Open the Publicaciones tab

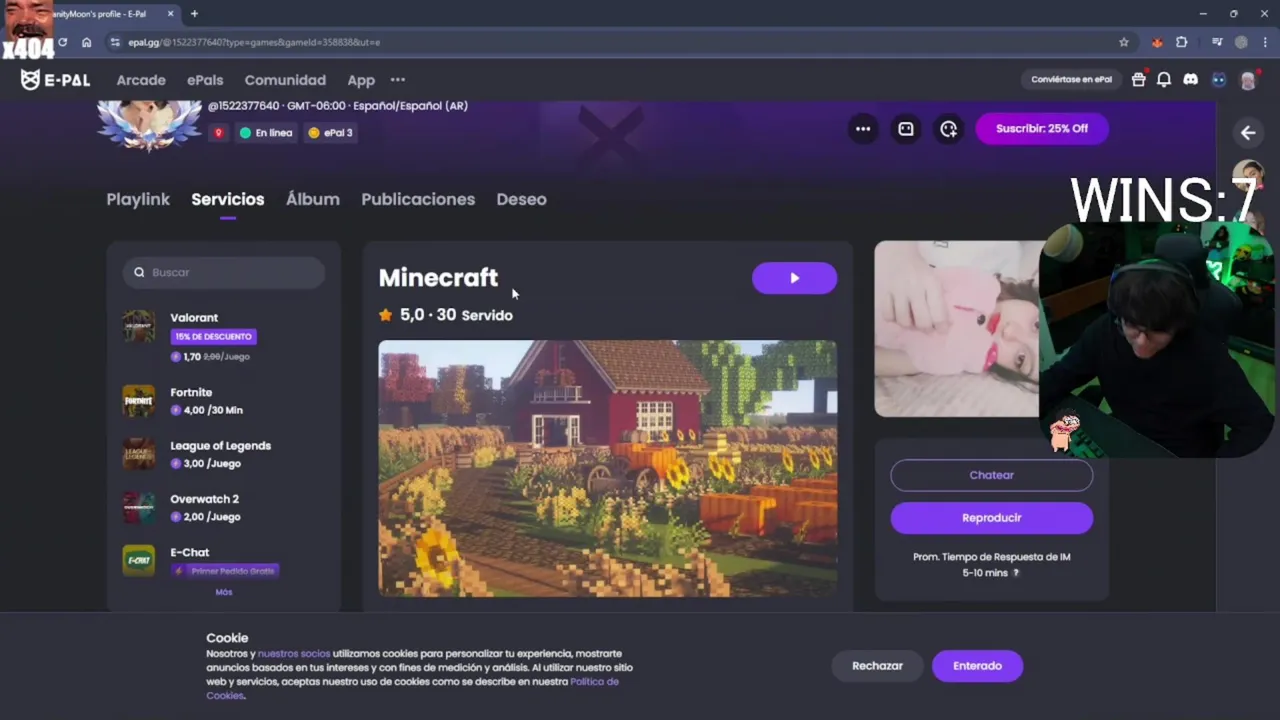418,199
